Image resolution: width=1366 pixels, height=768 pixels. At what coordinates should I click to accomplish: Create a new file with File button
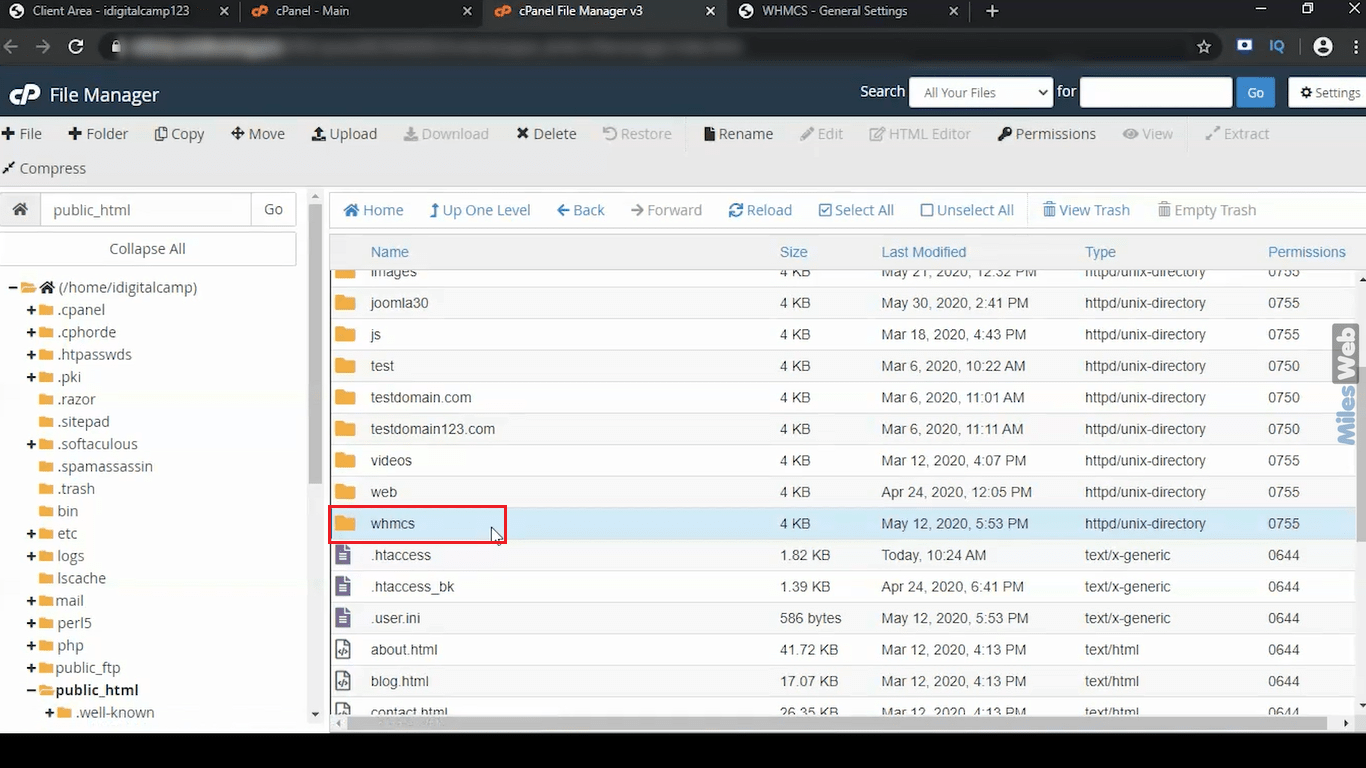click(x=22, y=134)
